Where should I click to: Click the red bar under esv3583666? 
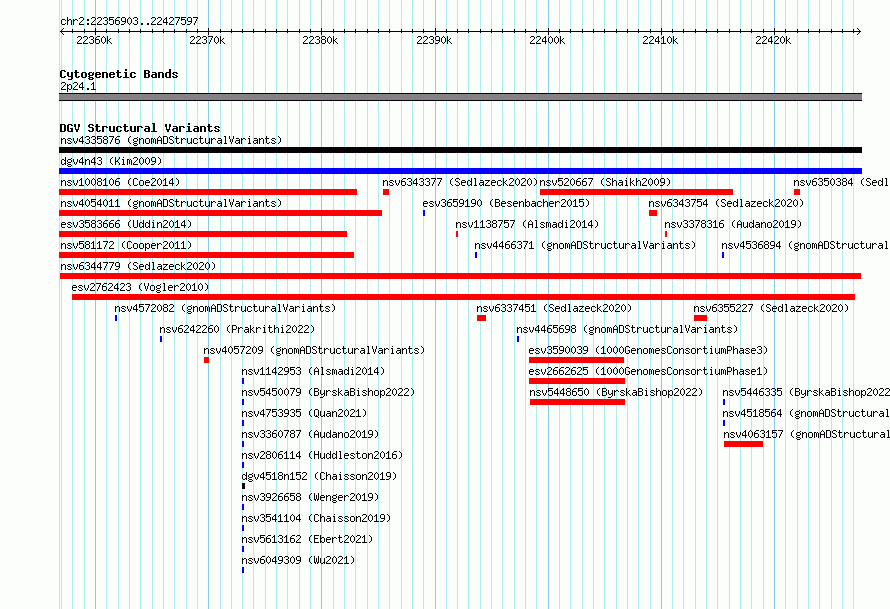point(203,234)
